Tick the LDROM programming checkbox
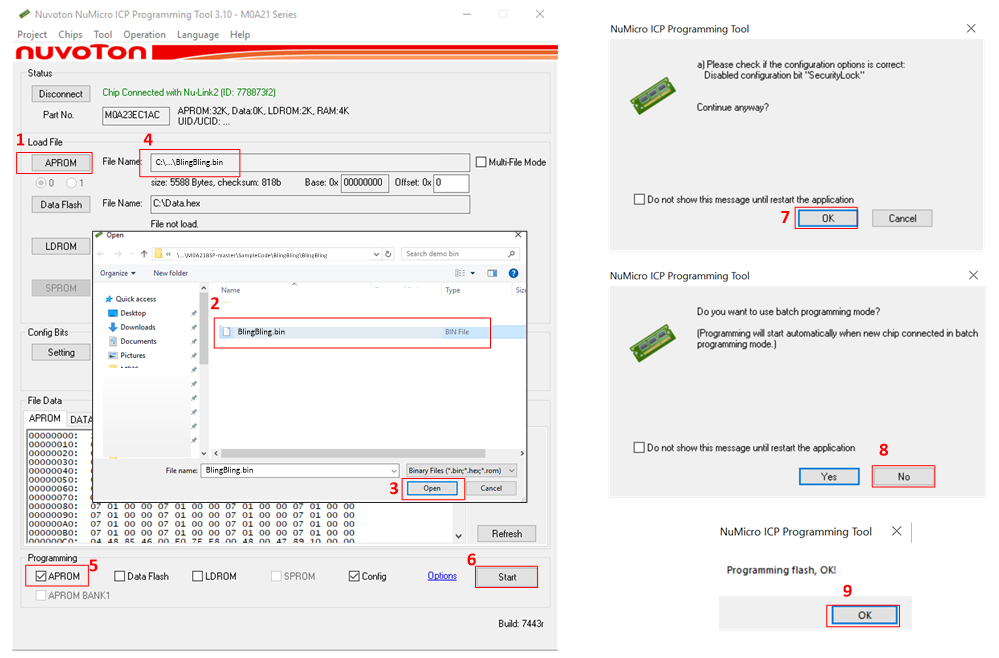Image resolution: width=999 pixels, height=658 pixels. pos(198,576)
